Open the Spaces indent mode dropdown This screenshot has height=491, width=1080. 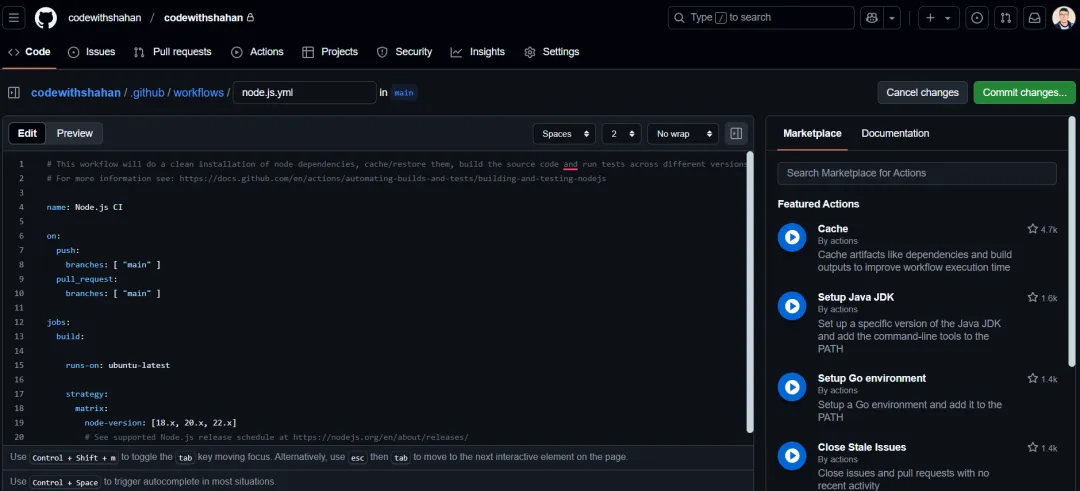[564, 134]
